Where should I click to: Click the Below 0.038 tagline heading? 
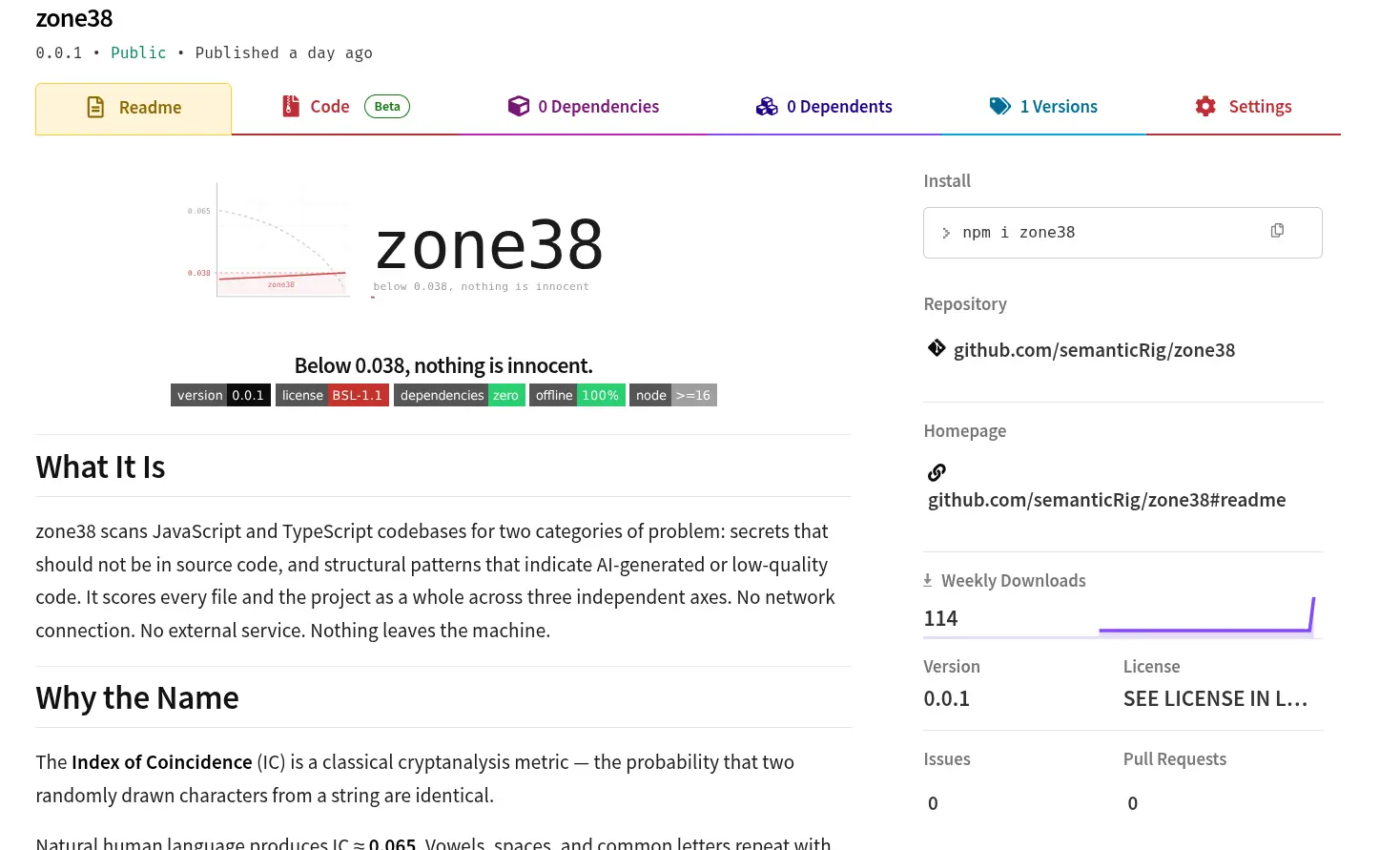click(443, 365)
